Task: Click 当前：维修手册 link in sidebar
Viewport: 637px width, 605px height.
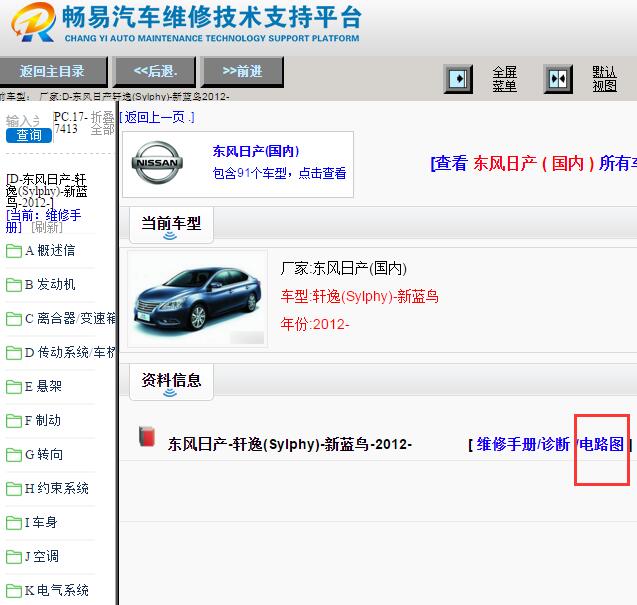Action: click(x=43, y=221)
